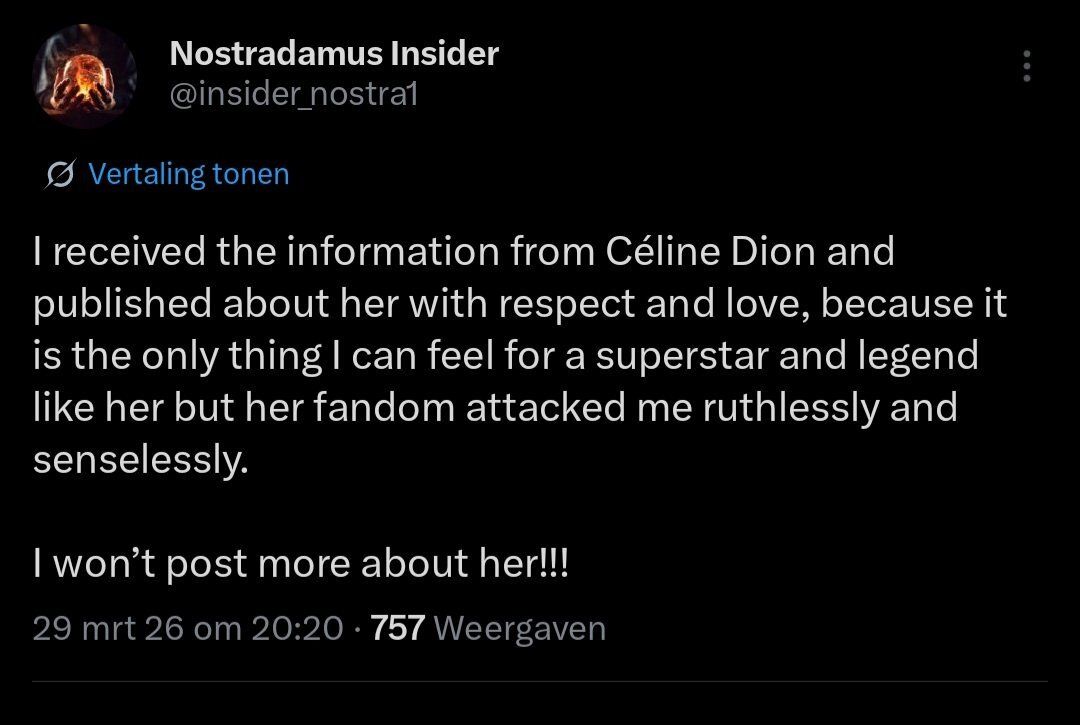The image size is (1080, 725).
Task: Open the @insider_nostra1 handle link
Action: point(294,95)
